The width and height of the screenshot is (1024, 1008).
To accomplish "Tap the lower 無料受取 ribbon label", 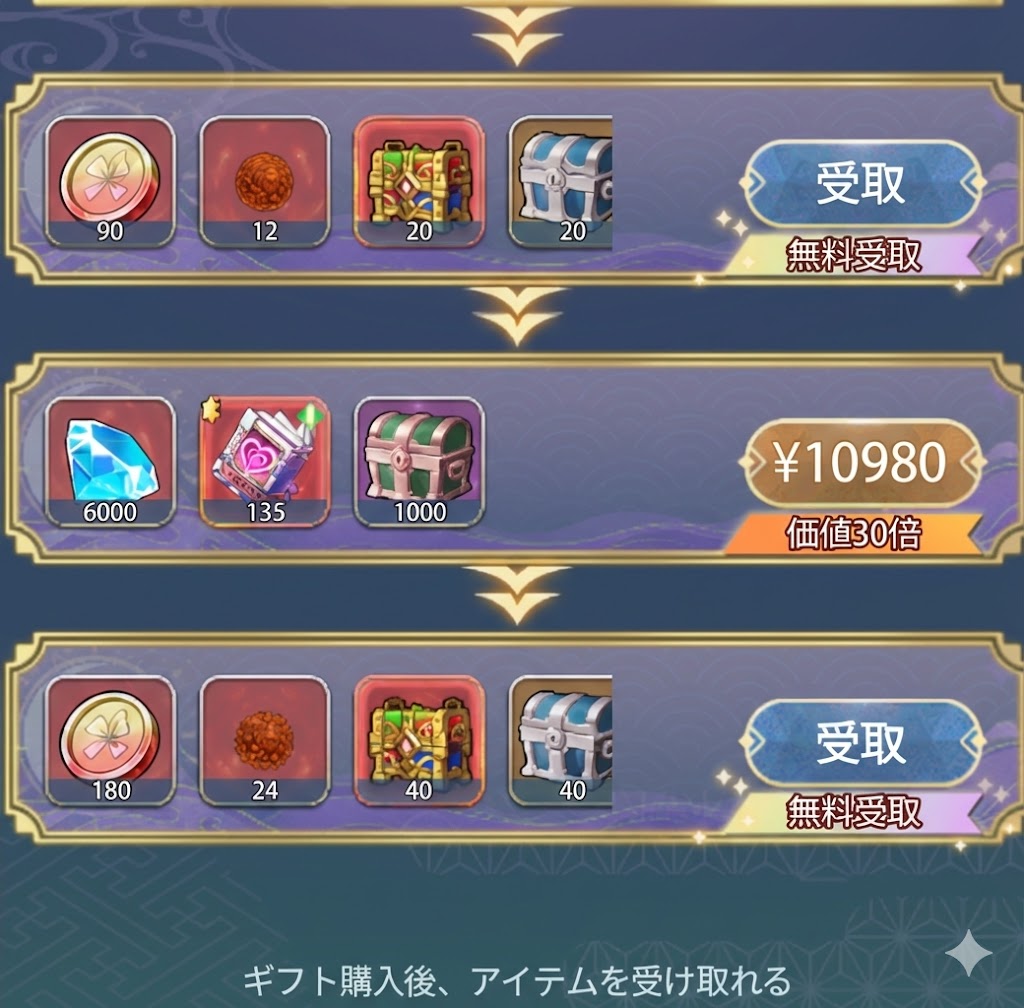I will [x=854, y=813].
